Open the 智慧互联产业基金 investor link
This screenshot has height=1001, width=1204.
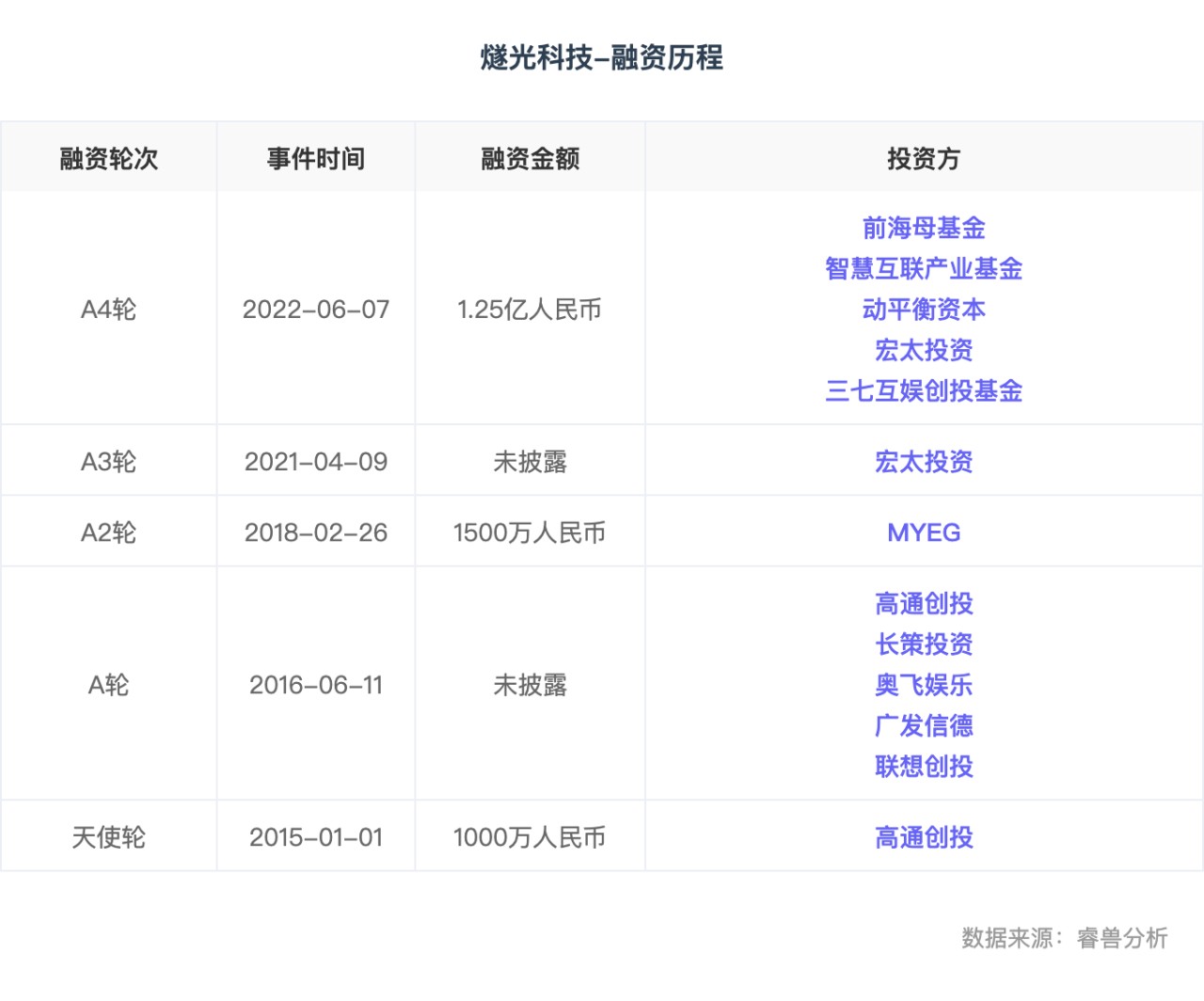924,269
